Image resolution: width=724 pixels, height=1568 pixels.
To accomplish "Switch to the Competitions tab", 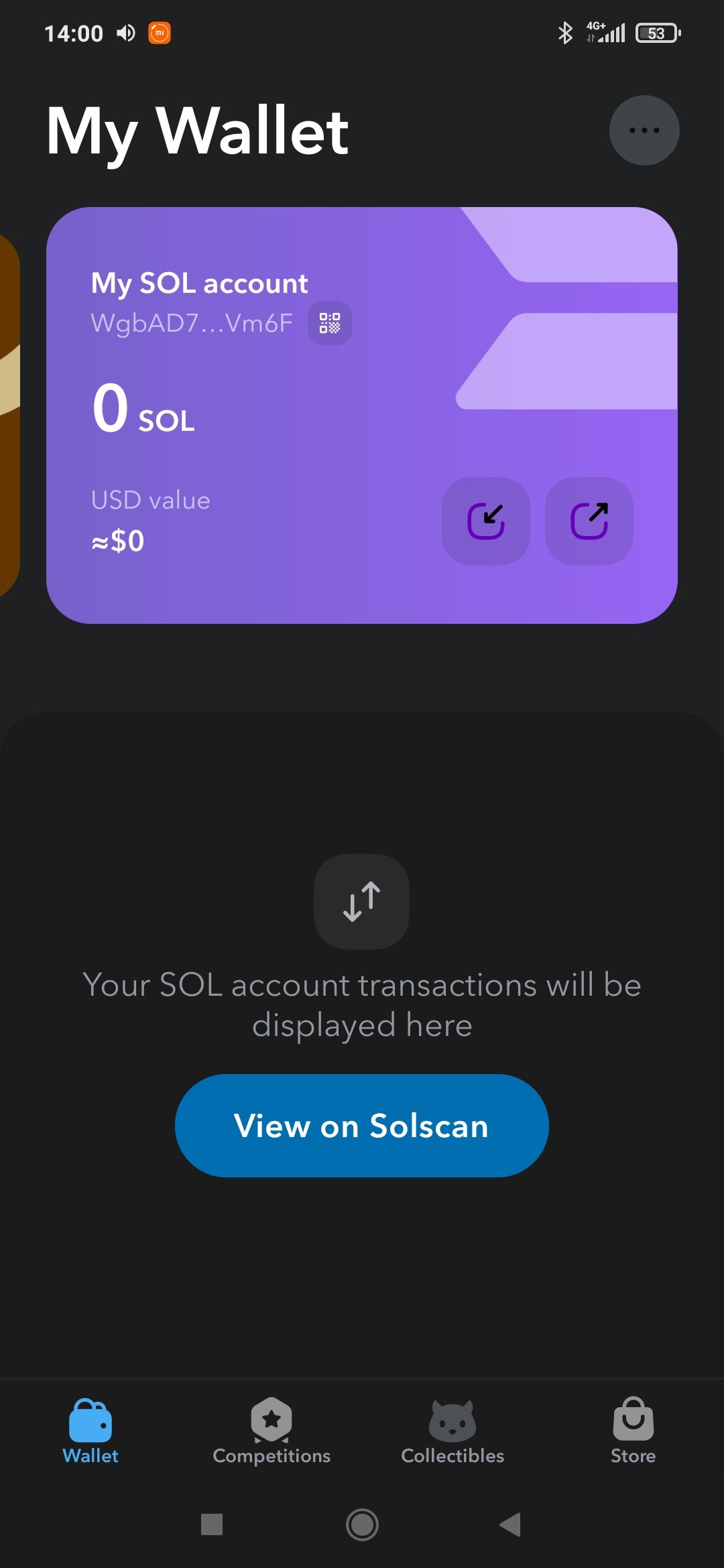I will pyautogui.click(x=271, y=1431).
